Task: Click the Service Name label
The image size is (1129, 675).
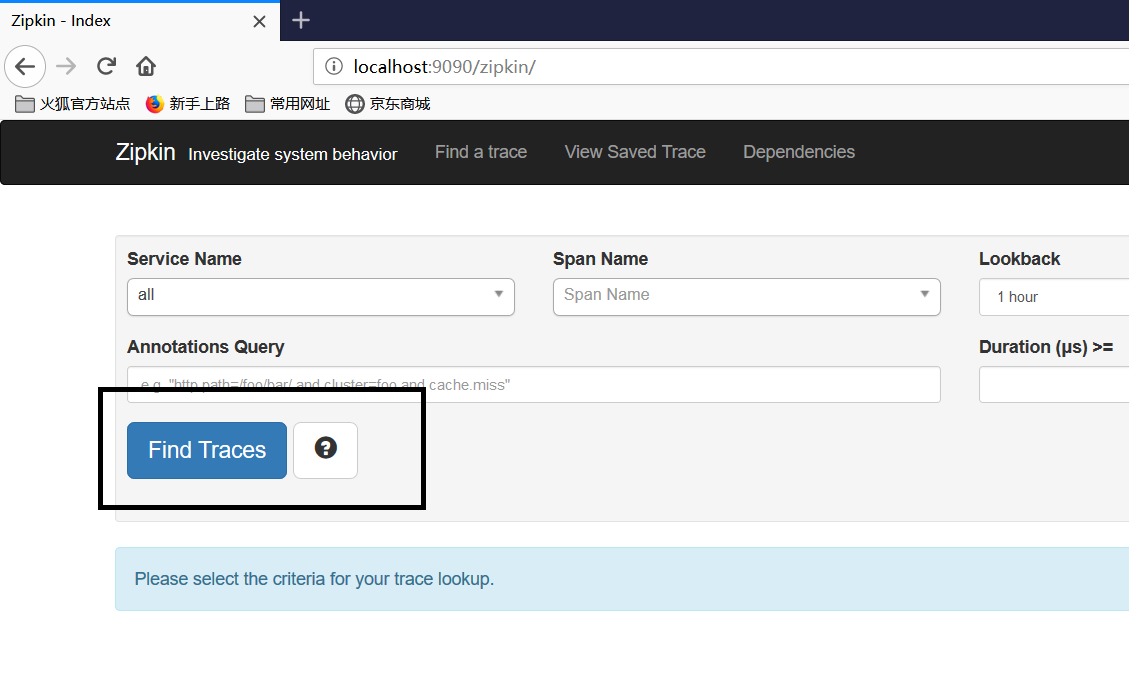Action: [184, 259]
